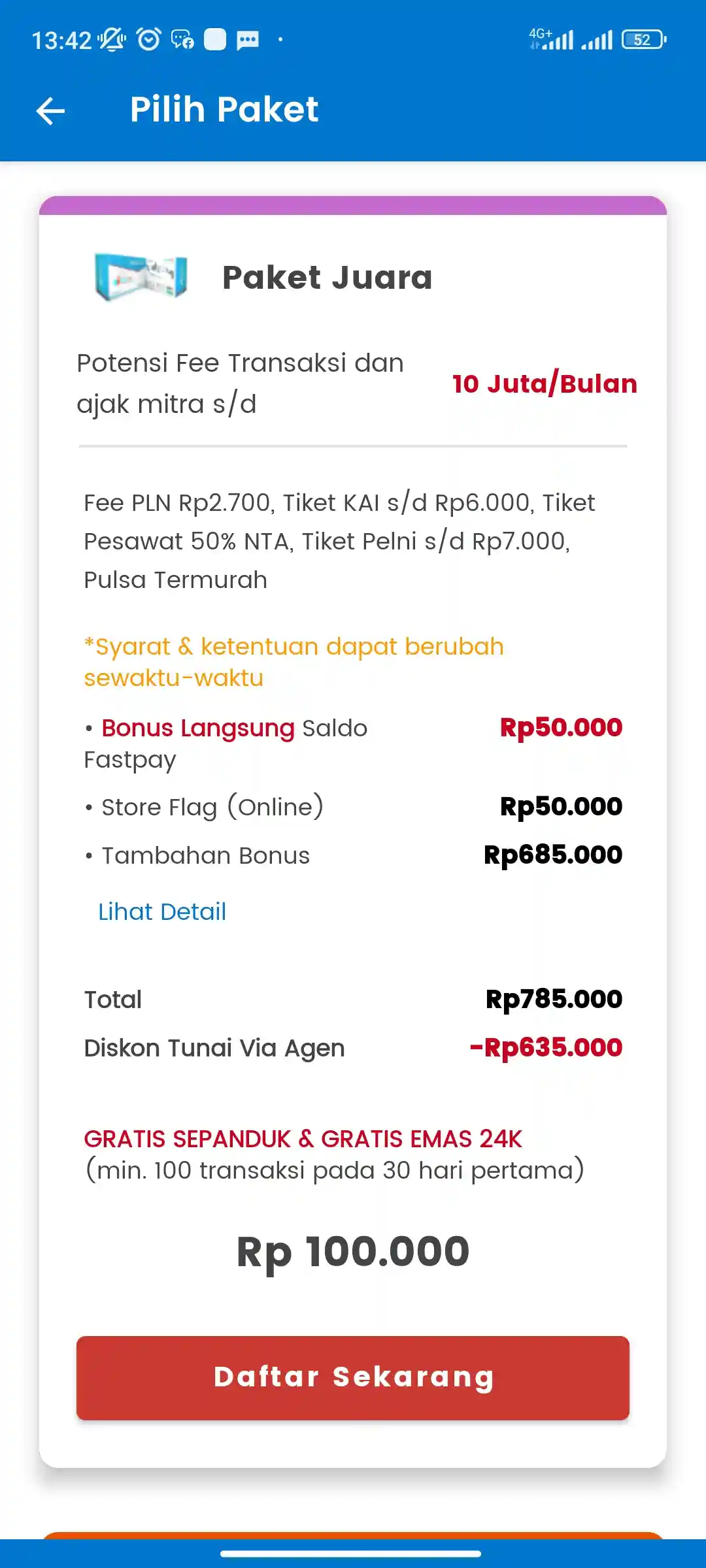Open Lihat Detail for bonus breakdown
Image resolution: width=706 pixels, height=1568 pixels.
(x=161, y=911)
